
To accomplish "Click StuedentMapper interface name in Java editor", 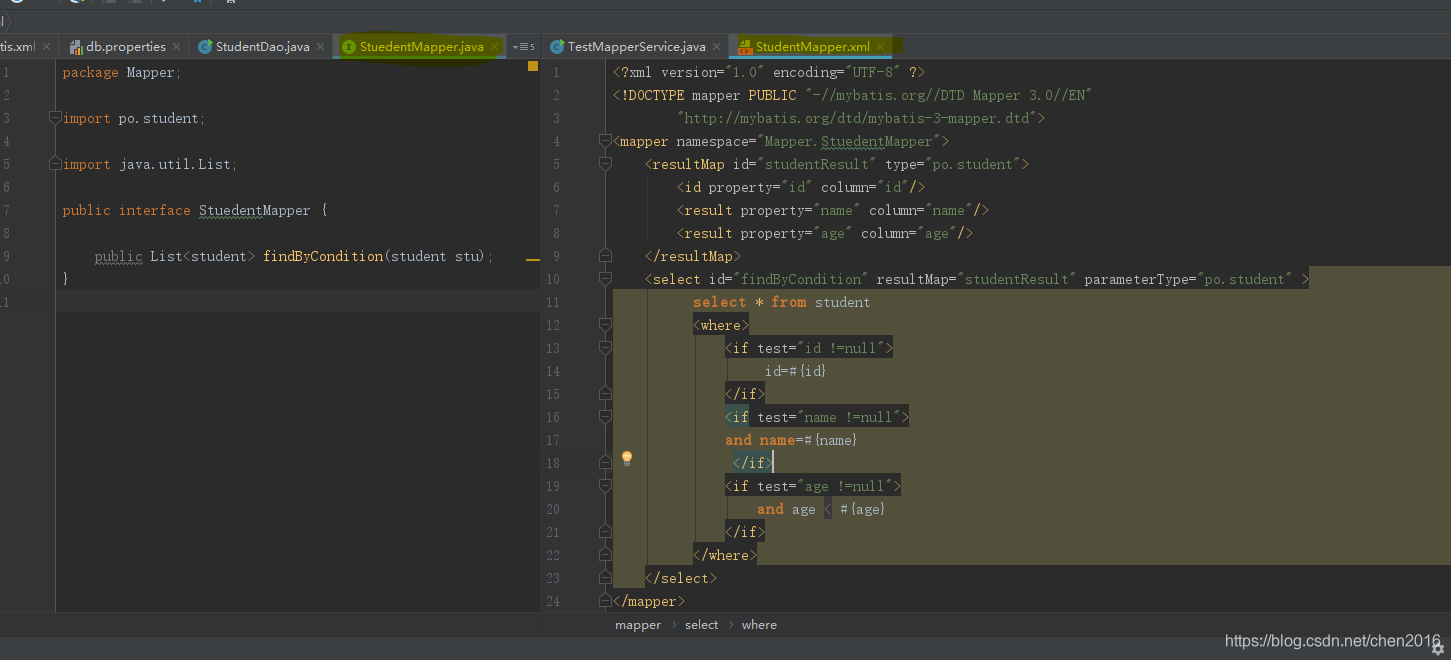I will (x=255, y=210).
